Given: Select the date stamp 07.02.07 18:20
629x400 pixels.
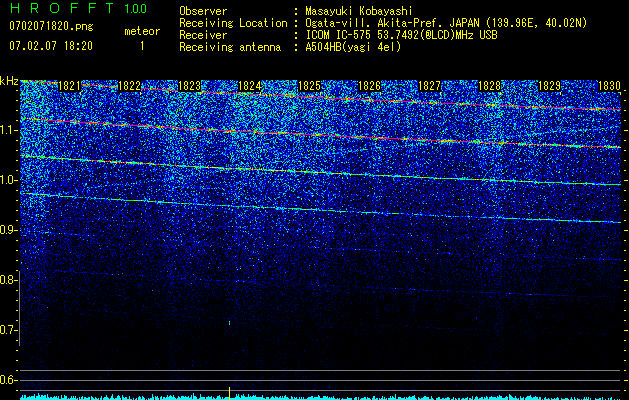Looking at the screenshot, I should pos(51,46).
